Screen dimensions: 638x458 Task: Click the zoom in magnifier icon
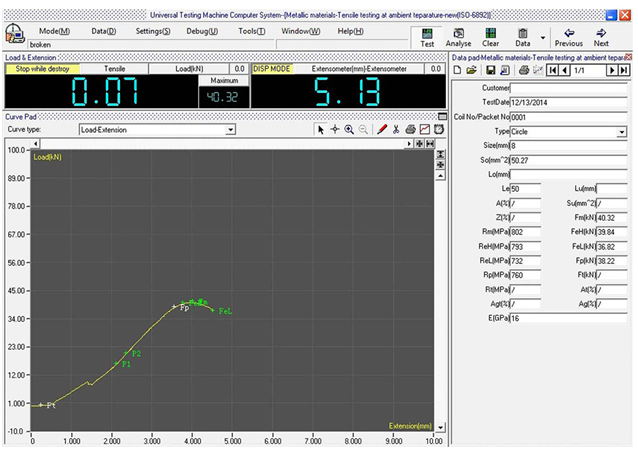coord(349,130)
